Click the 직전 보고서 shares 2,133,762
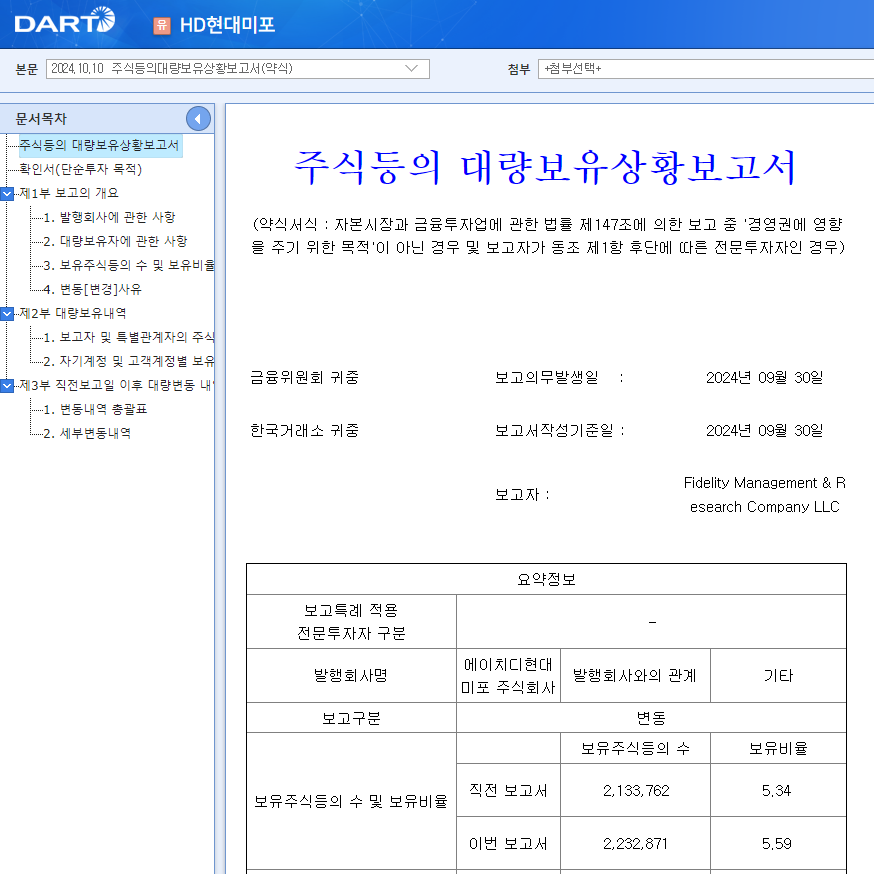The height and width of the screenshot is (874, 874). (635, 790)
